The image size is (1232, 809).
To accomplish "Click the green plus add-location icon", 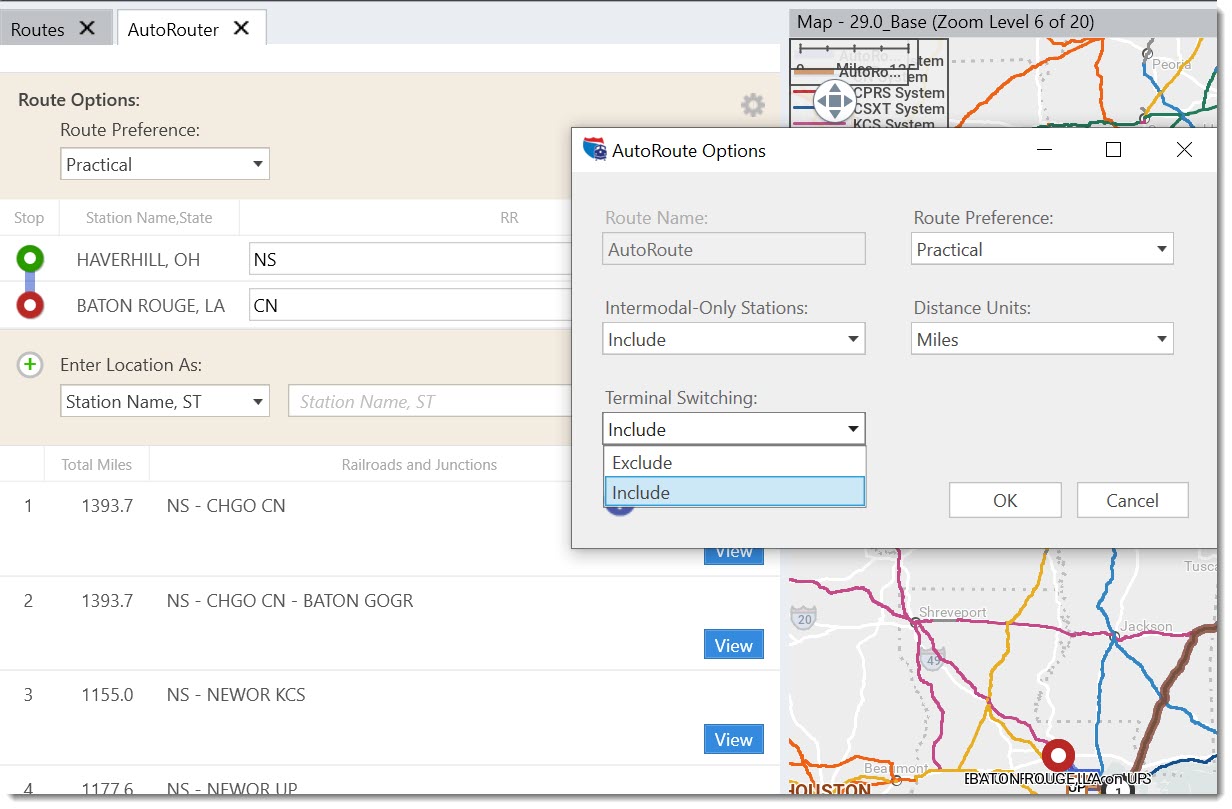I will [x=30, y=365].
